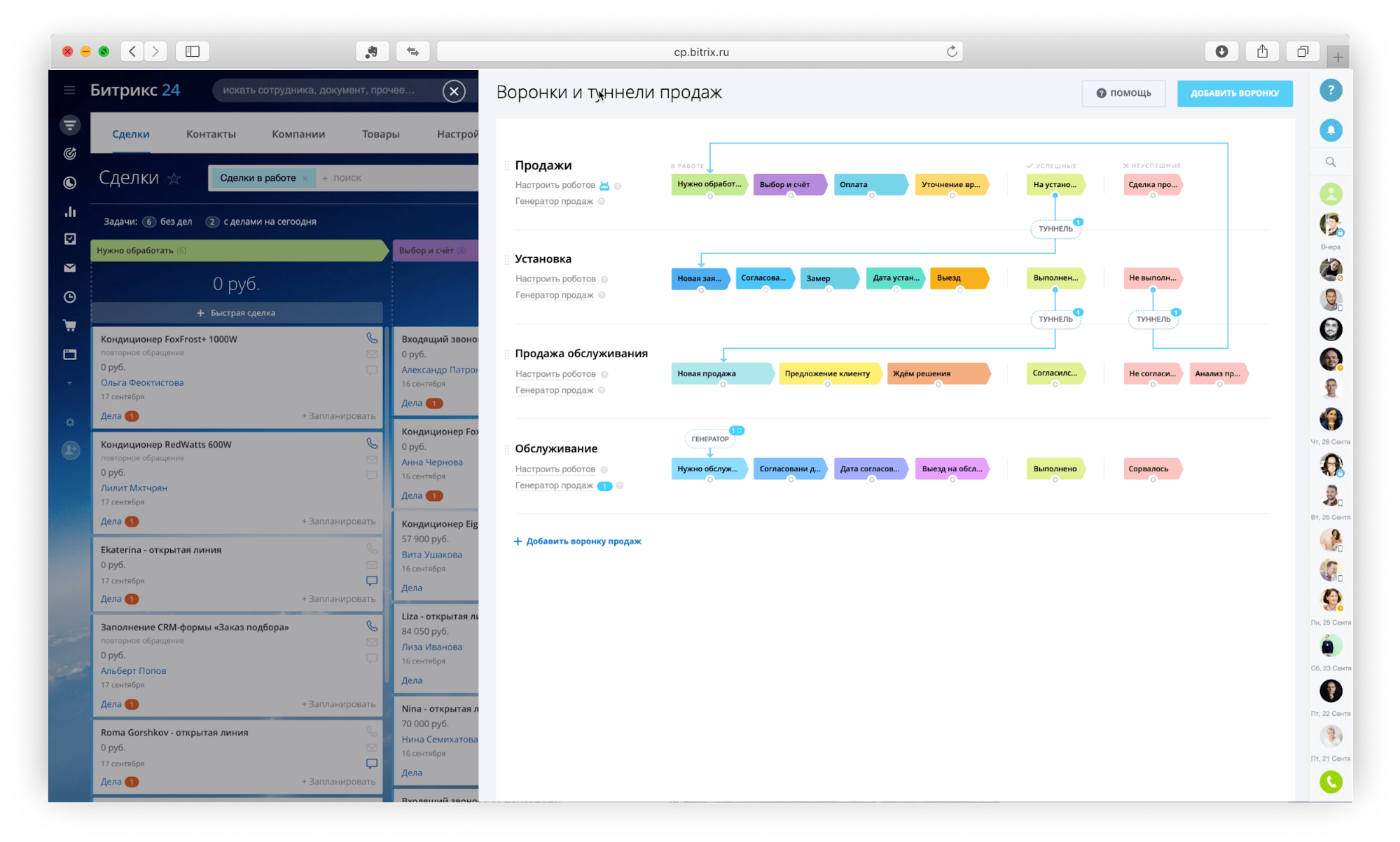Click ГЕНЕРАТОР label above Обслуживание stages
1400x842 pixels.
tap(710, 439)
